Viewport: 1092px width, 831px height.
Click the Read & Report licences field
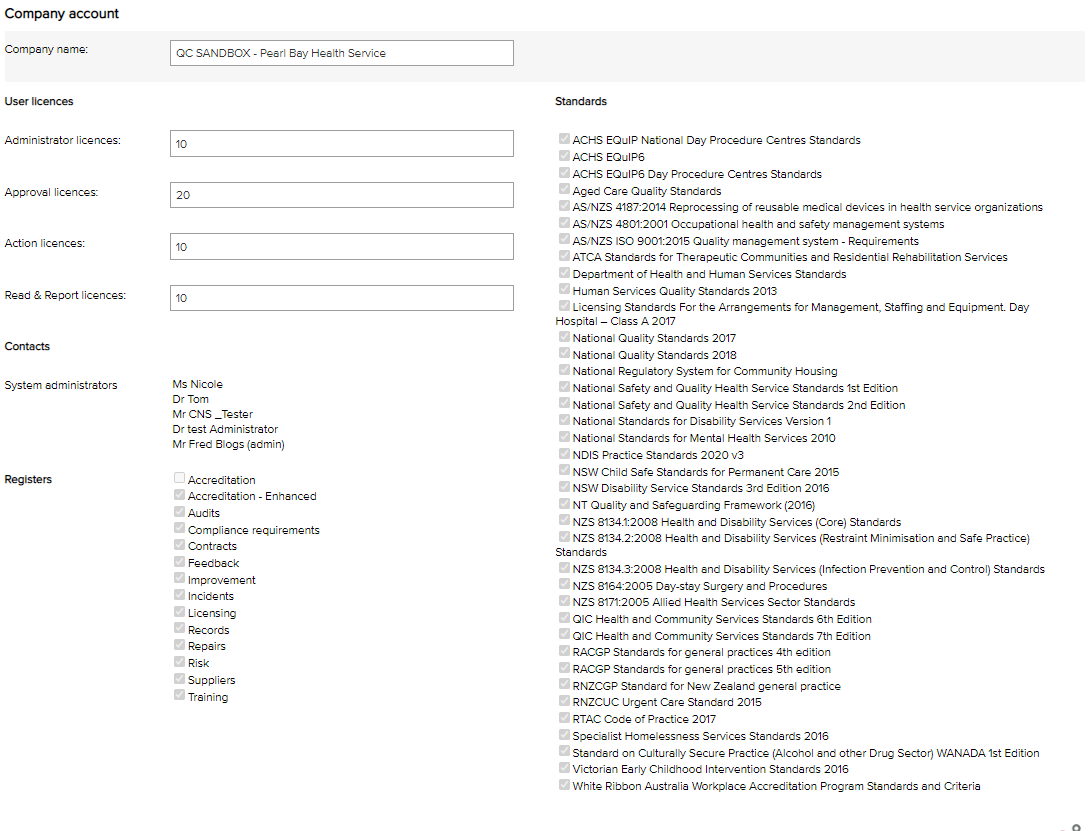click(342, 298)
